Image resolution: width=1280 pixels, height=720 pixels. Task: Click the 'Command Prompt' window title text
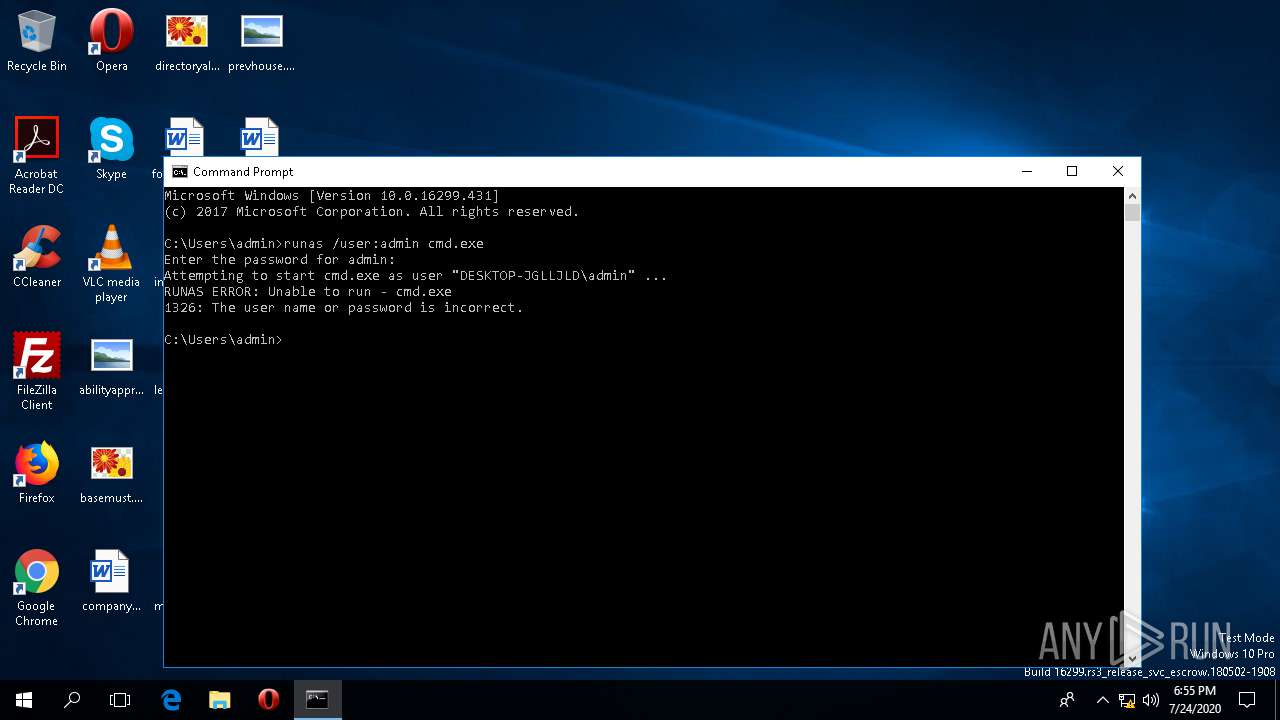pyautogui.click(x=243, y=172)
